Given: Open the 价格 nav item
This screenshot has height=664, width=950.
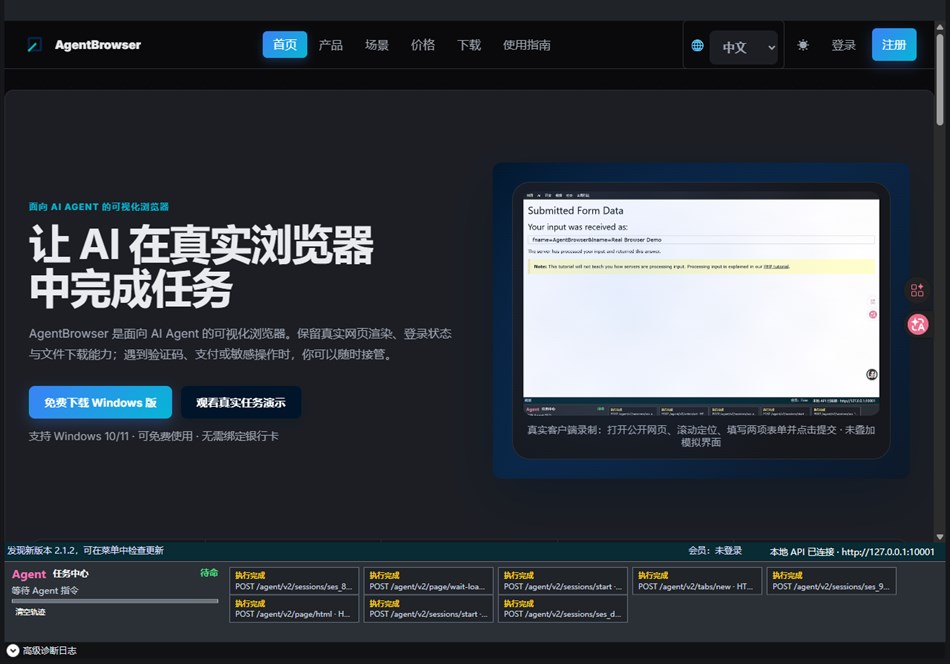Looking at the screenshot, I should coord(423,45).
